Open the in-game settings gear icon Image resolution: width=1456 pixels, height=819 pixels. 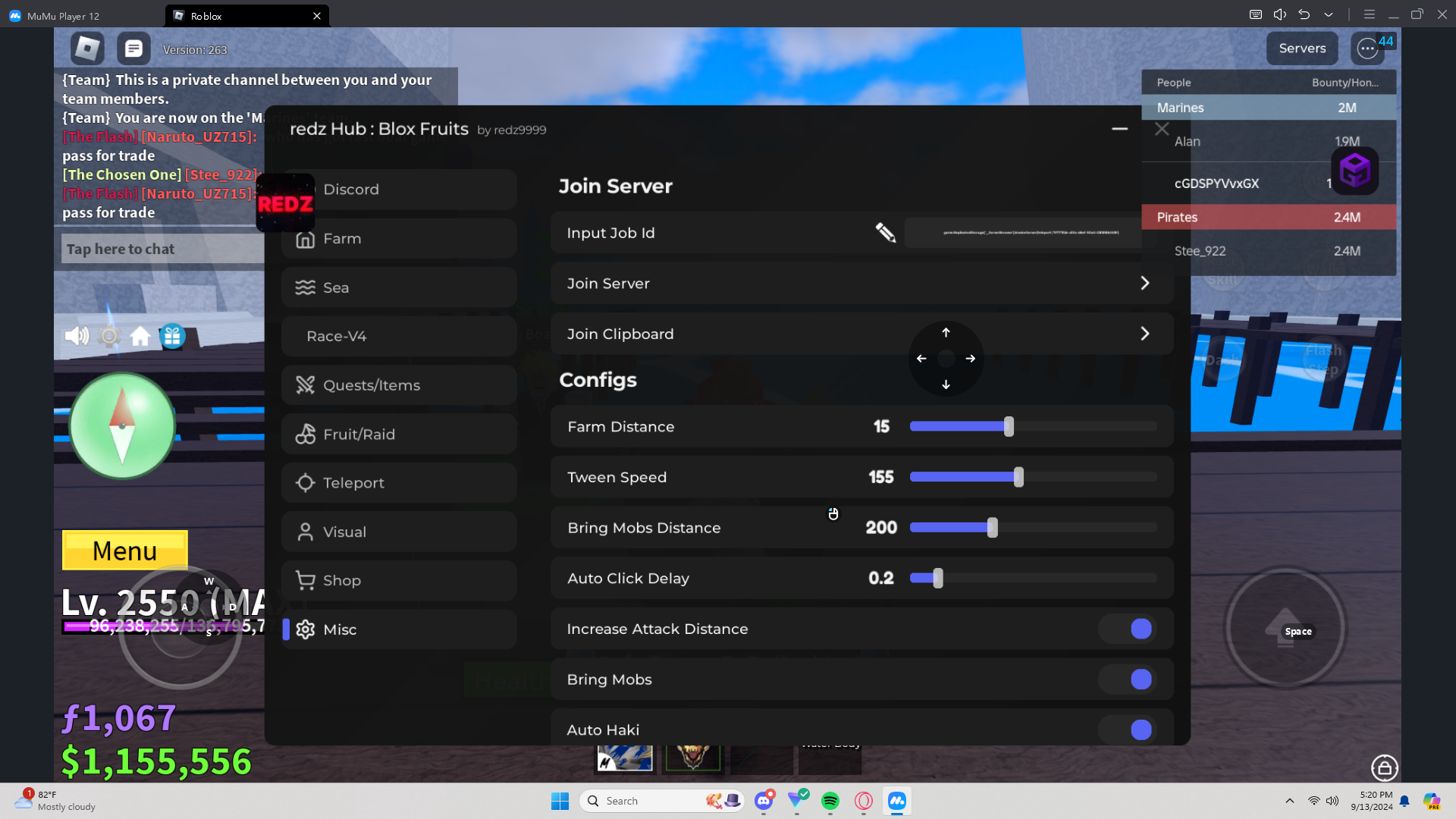click(x=109, y=336)
